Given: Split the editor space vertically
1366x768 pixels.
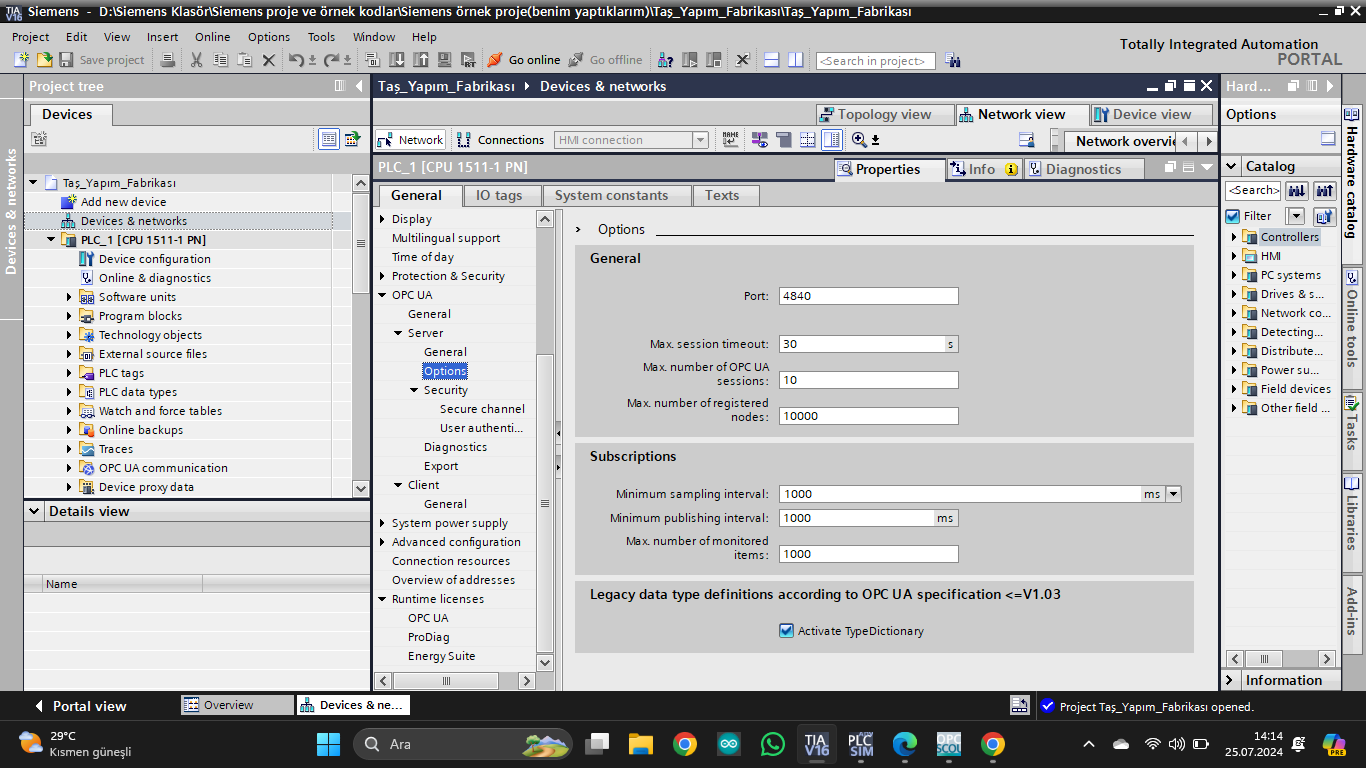Looking at the screenshot, I should pos(795,60).
